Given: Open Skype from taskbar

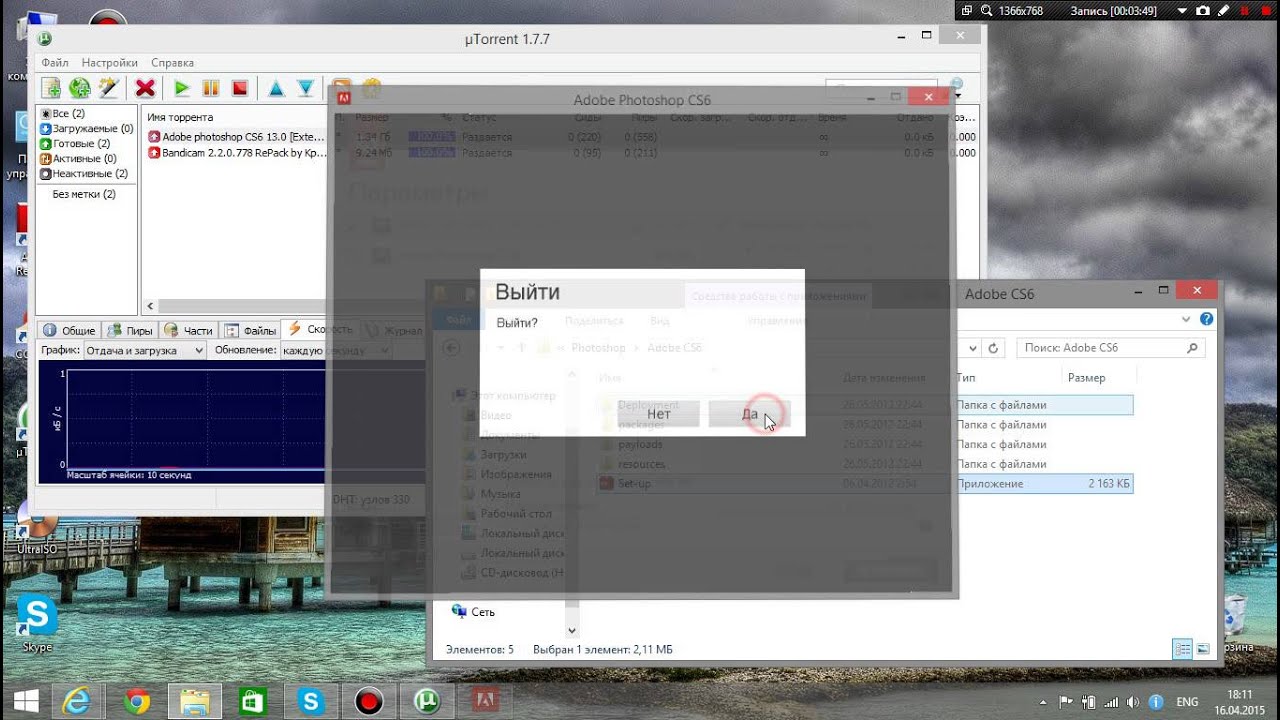Looking at the screenshot, I should [x=311, y=701].
